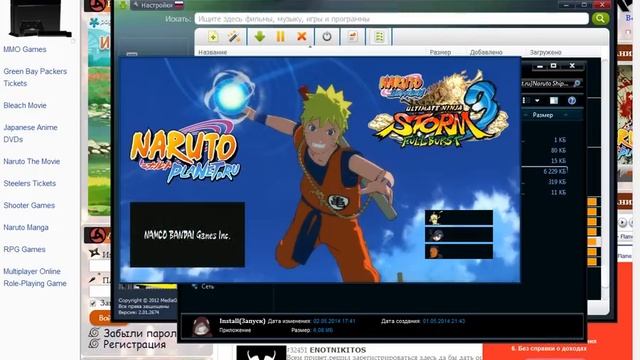The width and height of the screenshot is (640, 360).
Task: Click the MediaGet search field
Action: coord(391,19)
